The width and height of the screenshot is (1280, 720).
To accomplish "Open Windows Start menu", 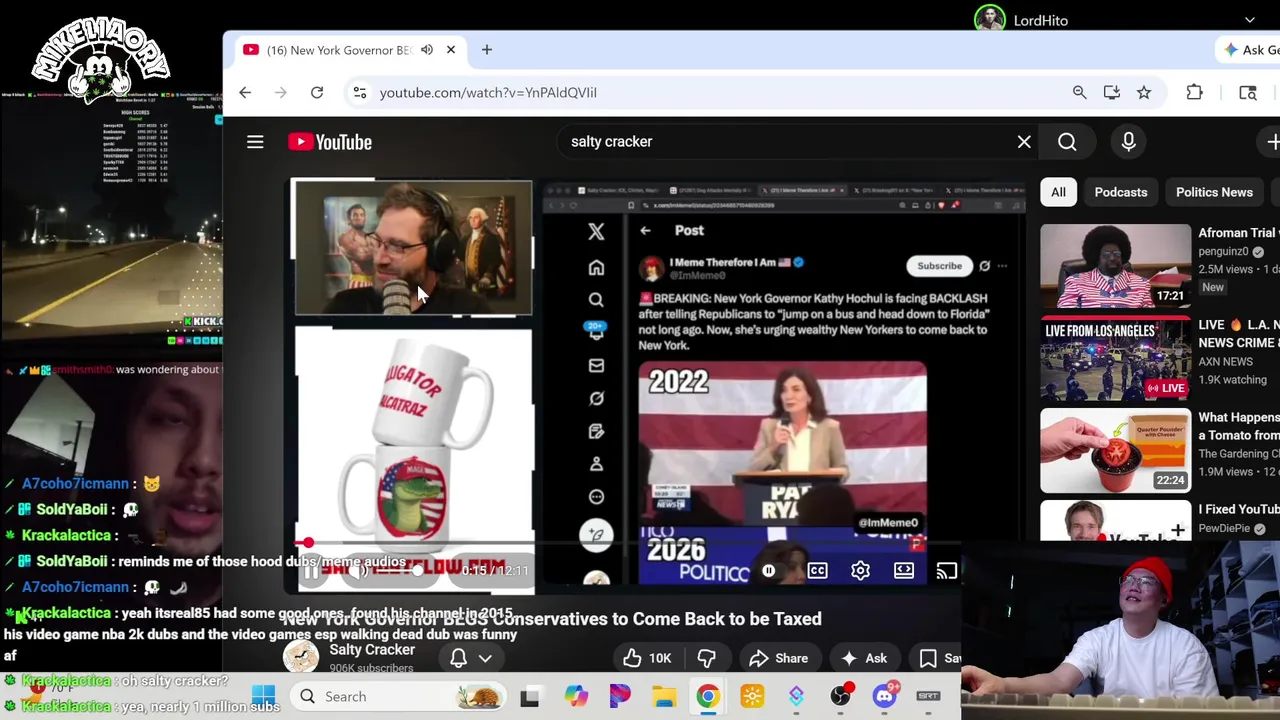I will pos(264,696).
